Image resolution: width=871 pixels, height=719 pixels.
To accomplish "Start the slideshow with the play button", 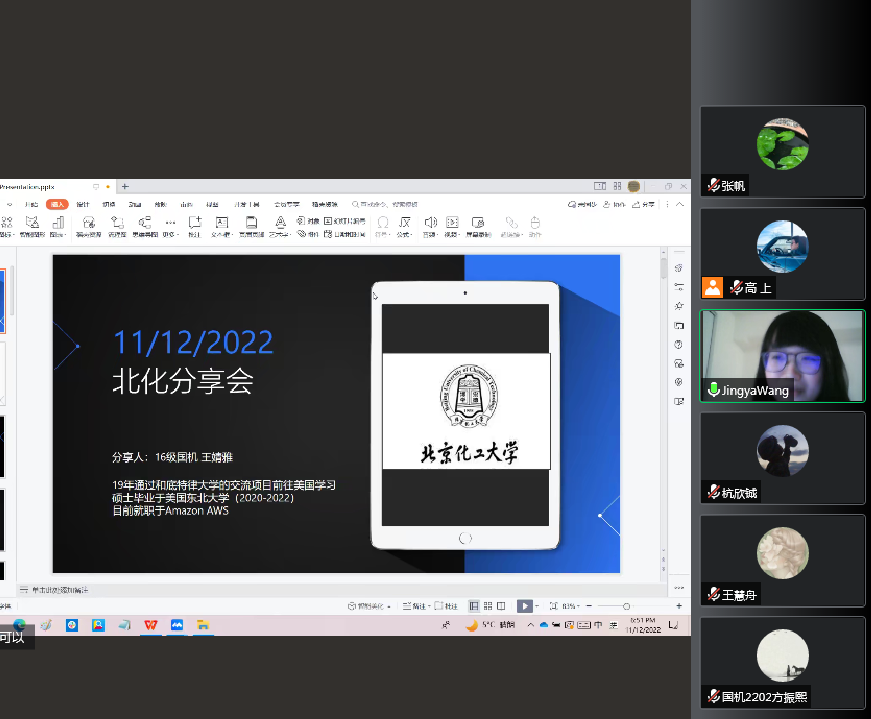I will 524,606.
